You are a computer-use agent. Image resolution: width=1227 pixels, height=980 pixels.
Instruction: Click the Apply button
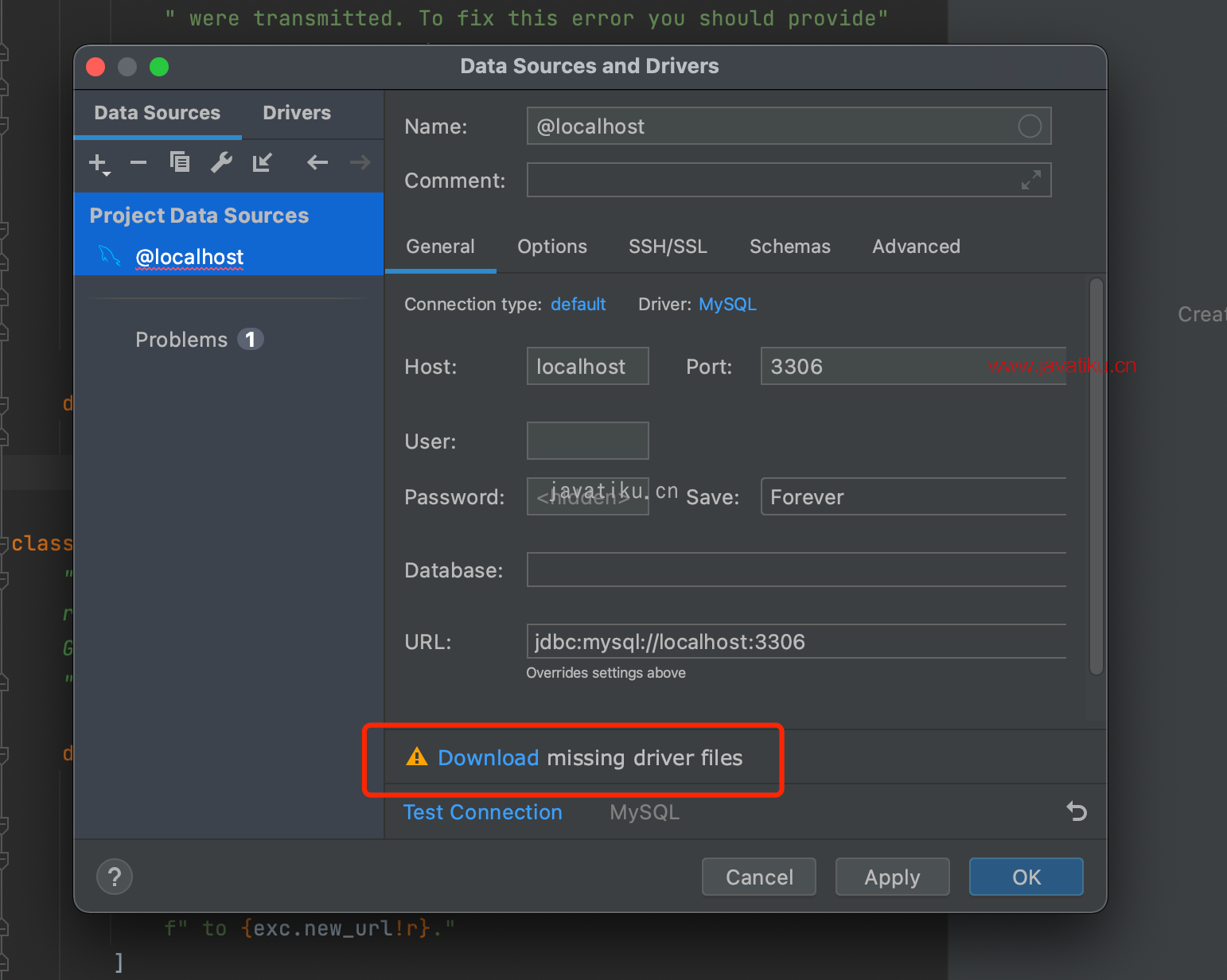click(893, 877)
